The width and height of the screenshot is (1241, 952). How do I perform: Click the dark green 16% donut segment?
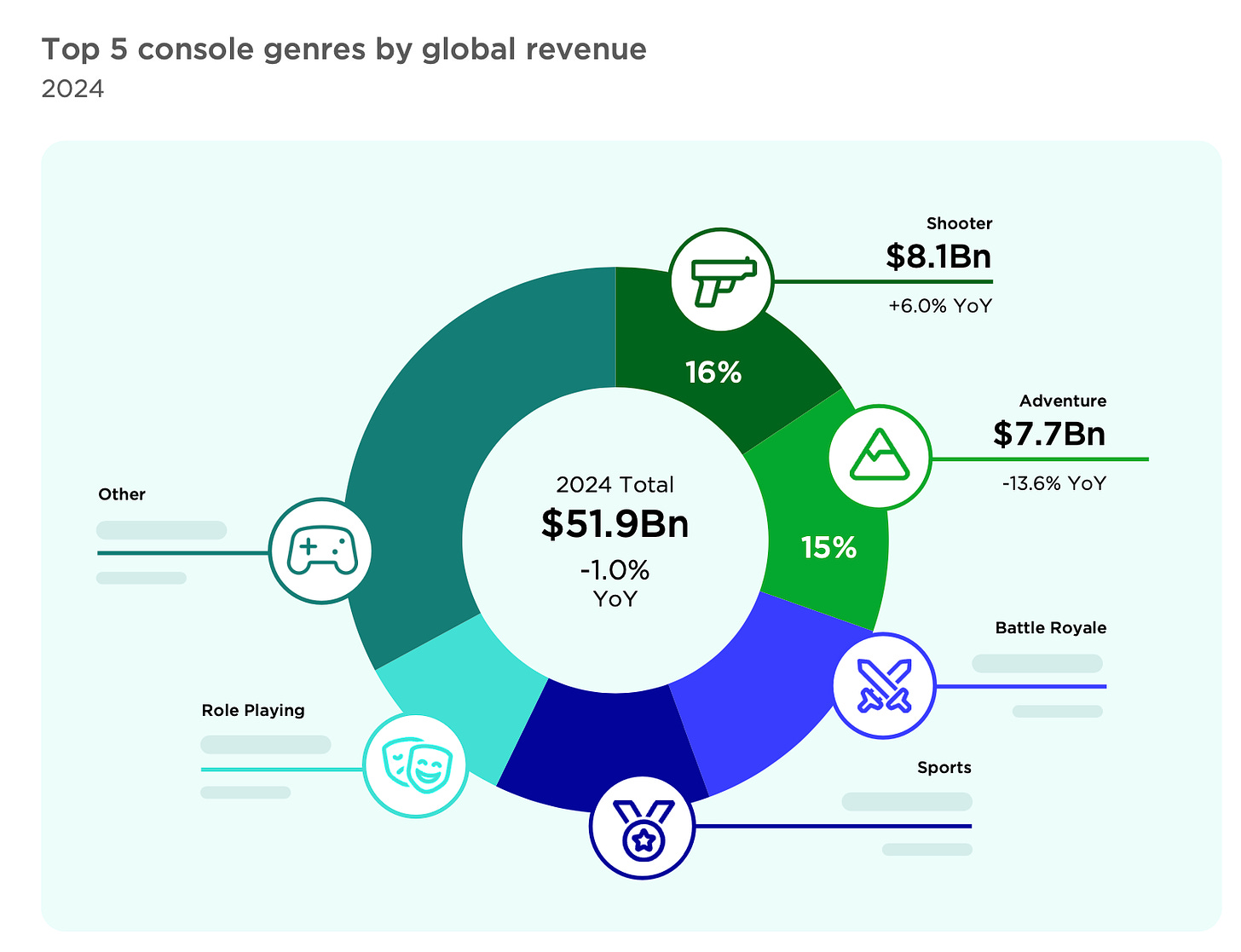[x=714, y=358]
